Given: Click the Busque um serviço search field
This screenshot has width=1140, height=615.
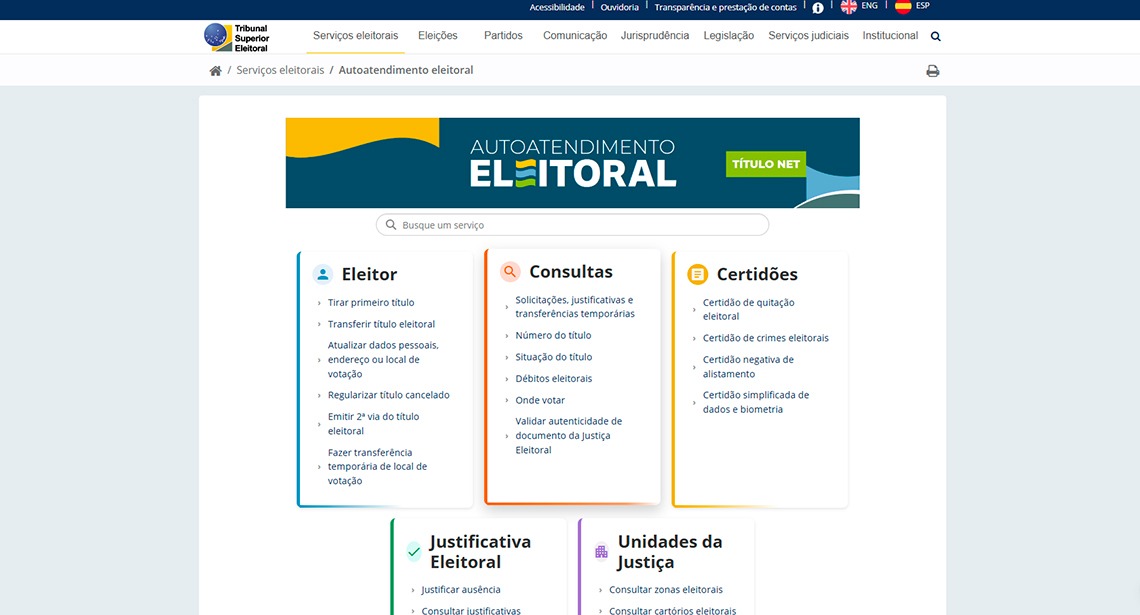Looking at the screenshot, I should 572,225.
